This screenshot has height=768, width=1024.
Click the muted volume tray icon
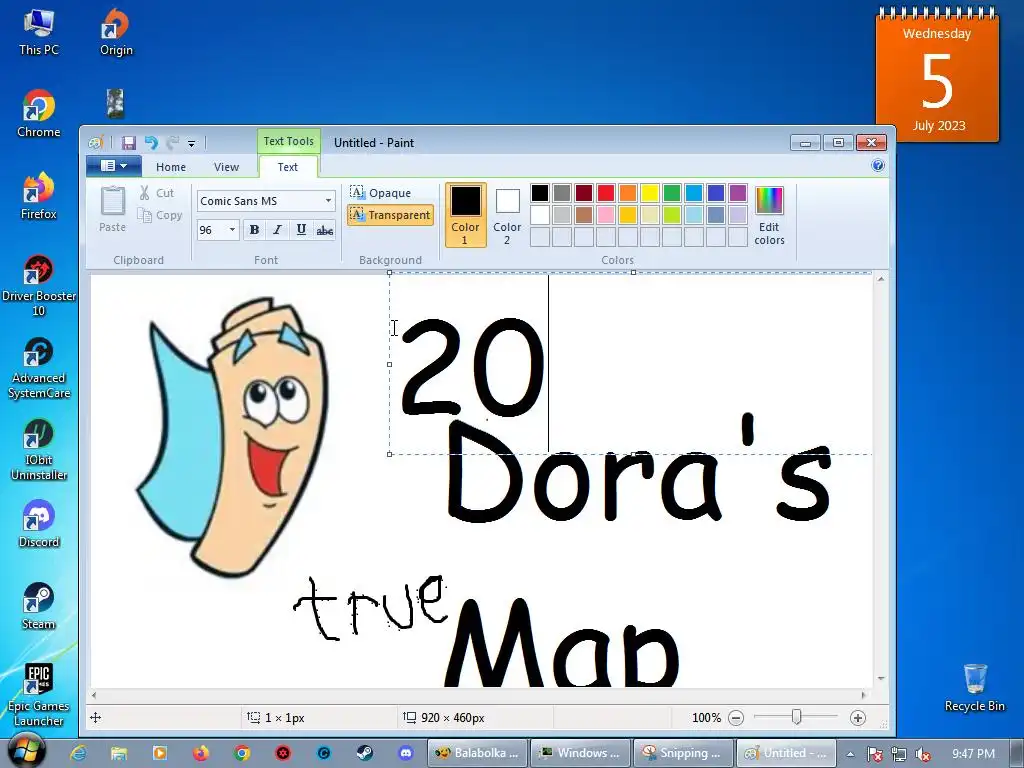[x=923, y=754]
